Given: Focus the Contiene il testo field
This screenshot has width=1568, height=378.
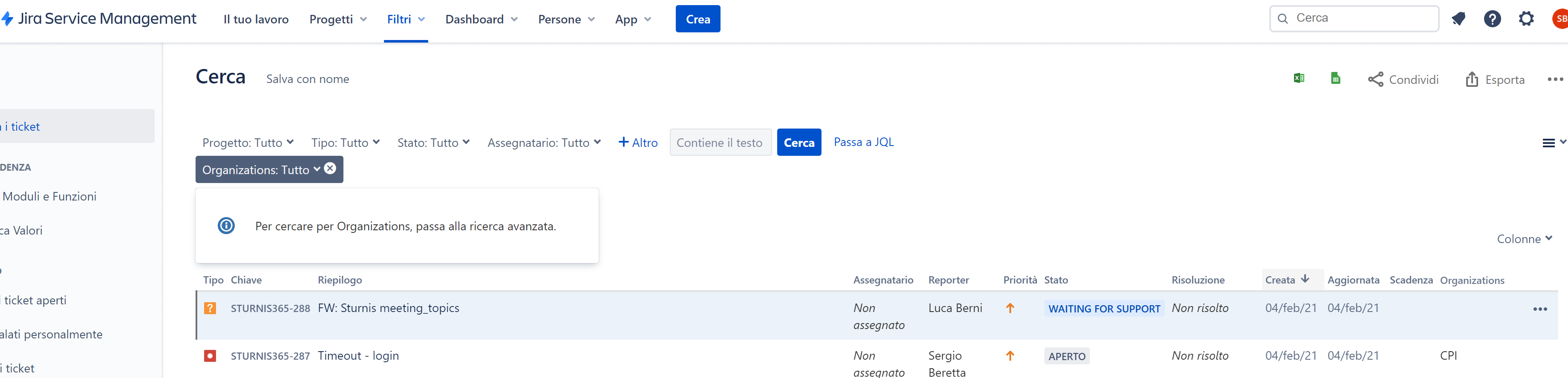Looking at the screenshot, I should click(x=721, y=142).
